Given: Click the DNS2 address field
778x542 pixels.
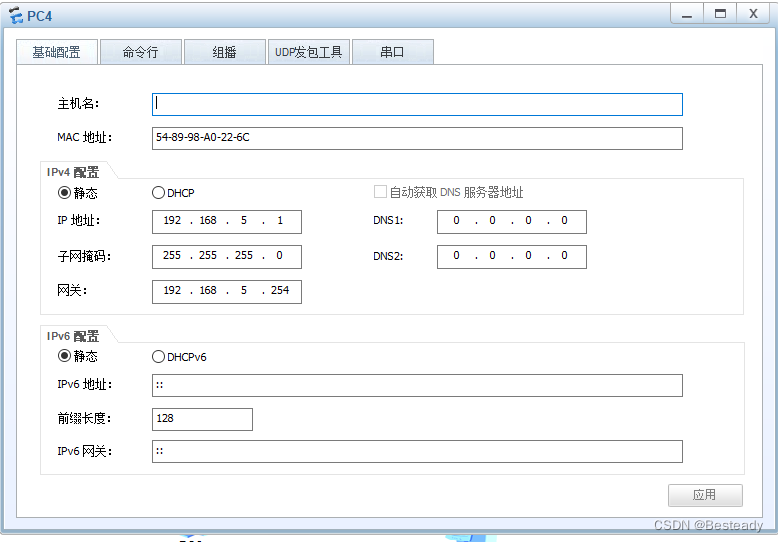Looking at the screenshot, I should pos(512,257).
